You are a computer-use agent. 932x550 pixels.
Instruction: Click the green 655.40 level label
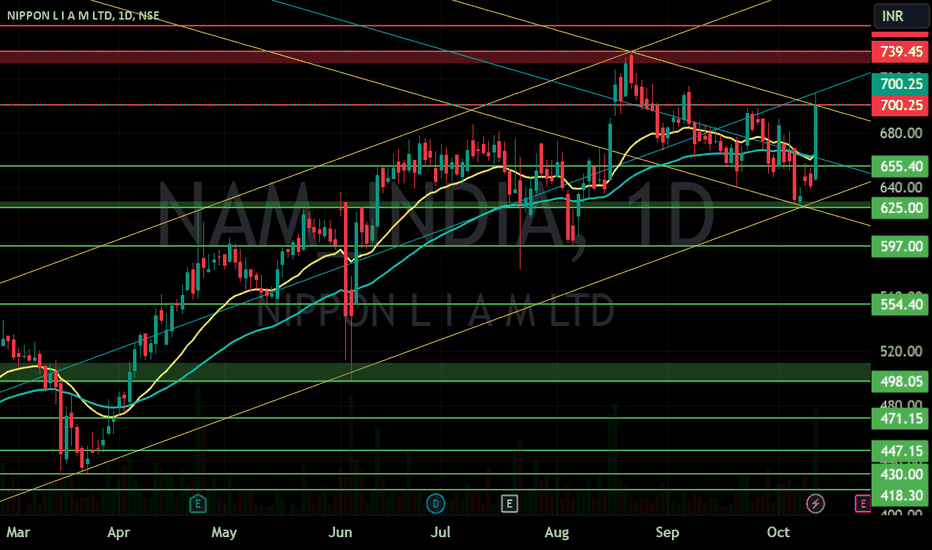(x=900, y=166)
